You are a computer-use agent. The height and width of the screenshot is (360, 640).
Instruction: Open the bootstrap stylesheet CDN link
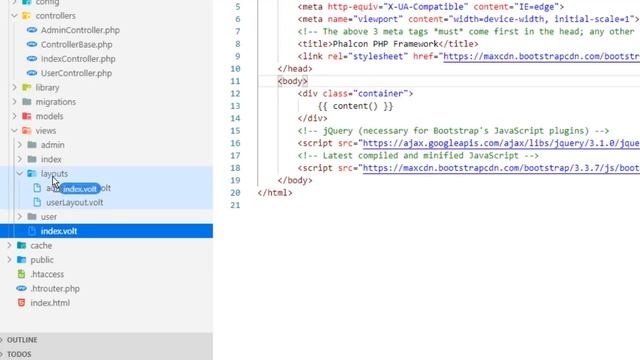click(541, 56)
